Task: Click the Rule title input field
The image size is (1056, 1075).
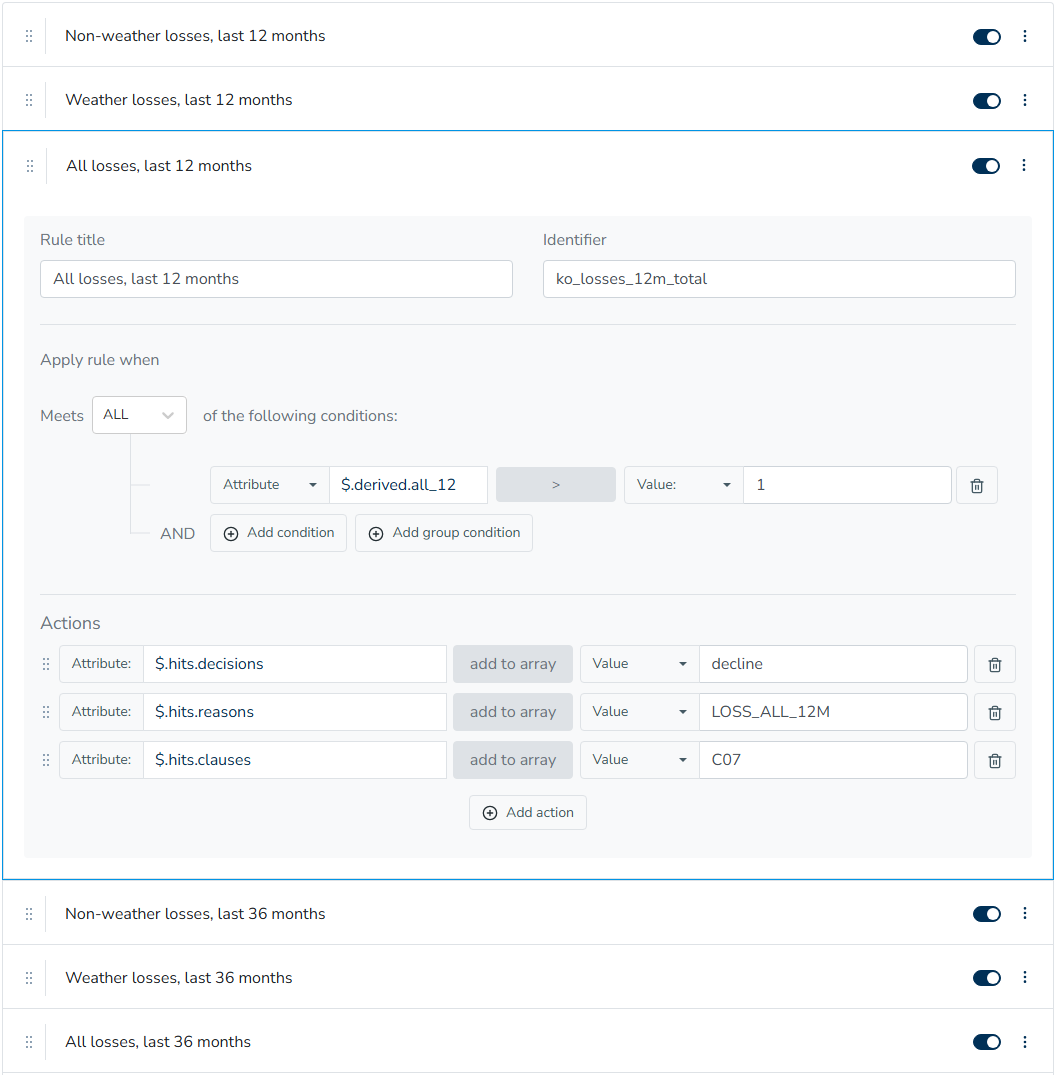Action: [x=276, y=279]
